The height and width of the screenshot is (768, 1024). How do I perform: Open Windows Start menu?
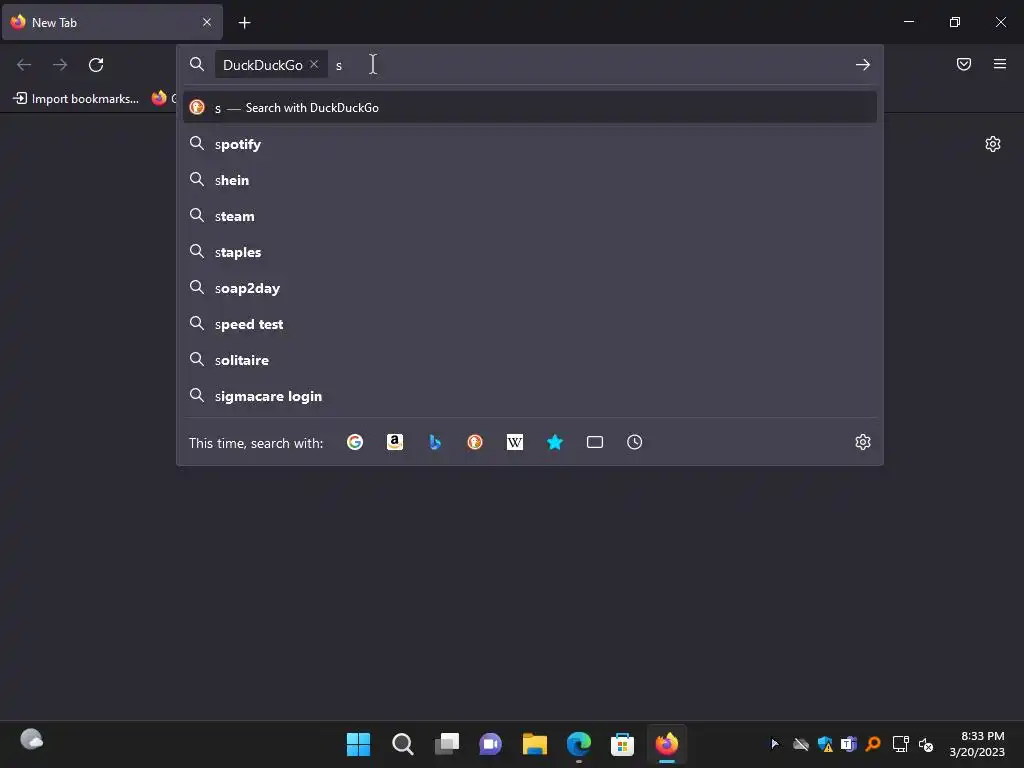click(x=358, y=744)
